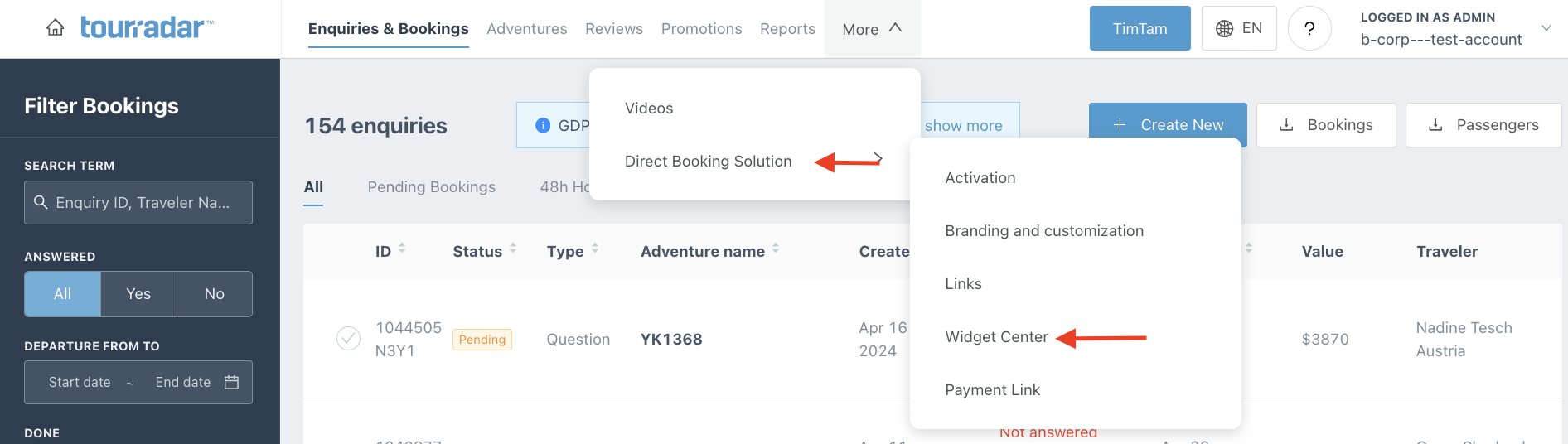
Task: Focus the Enquiry ID search field
Action: pyautogui.click(x=138, y=202)
